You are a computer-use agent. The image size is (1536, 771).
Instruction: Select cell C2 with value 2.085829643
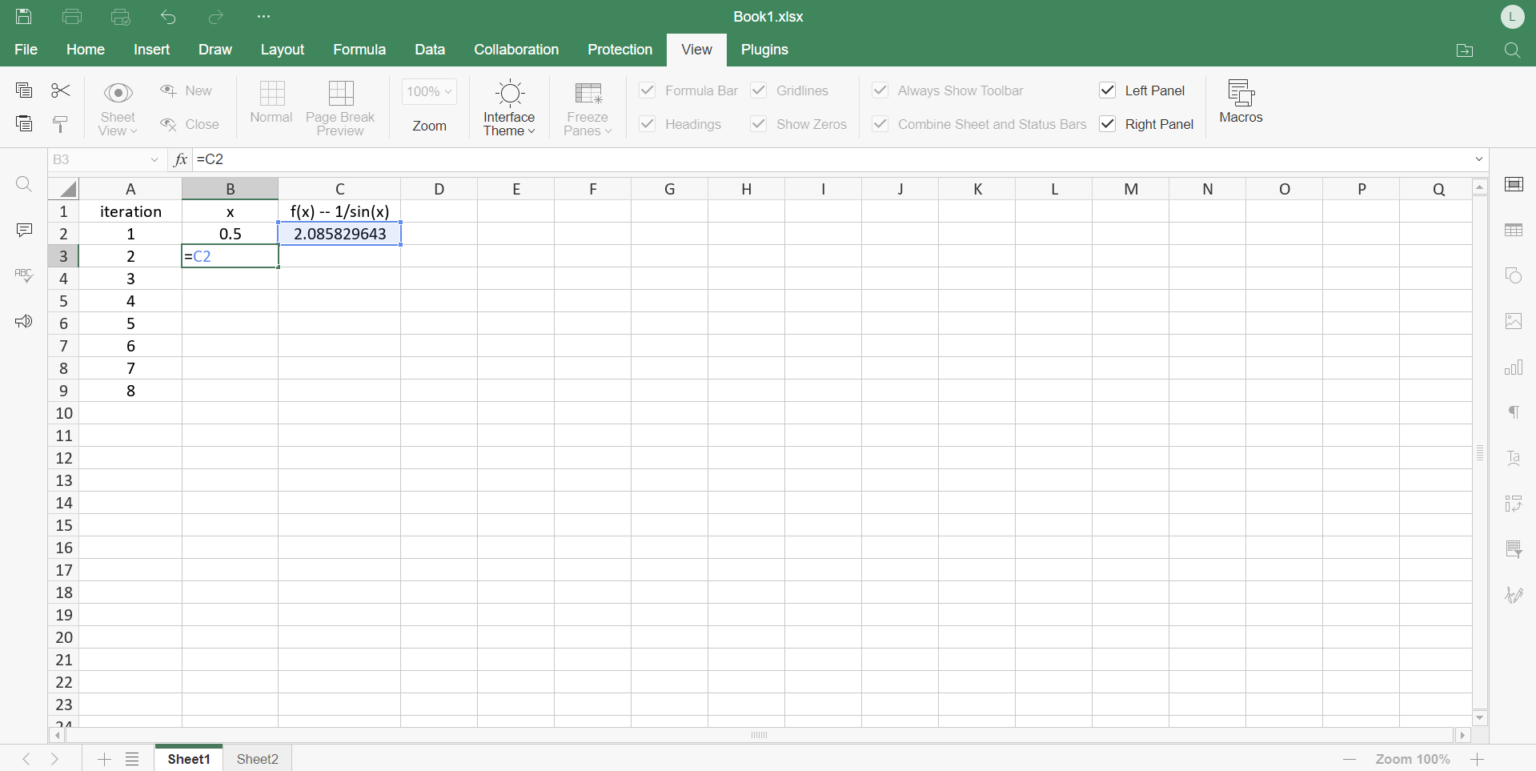point(339,234)
